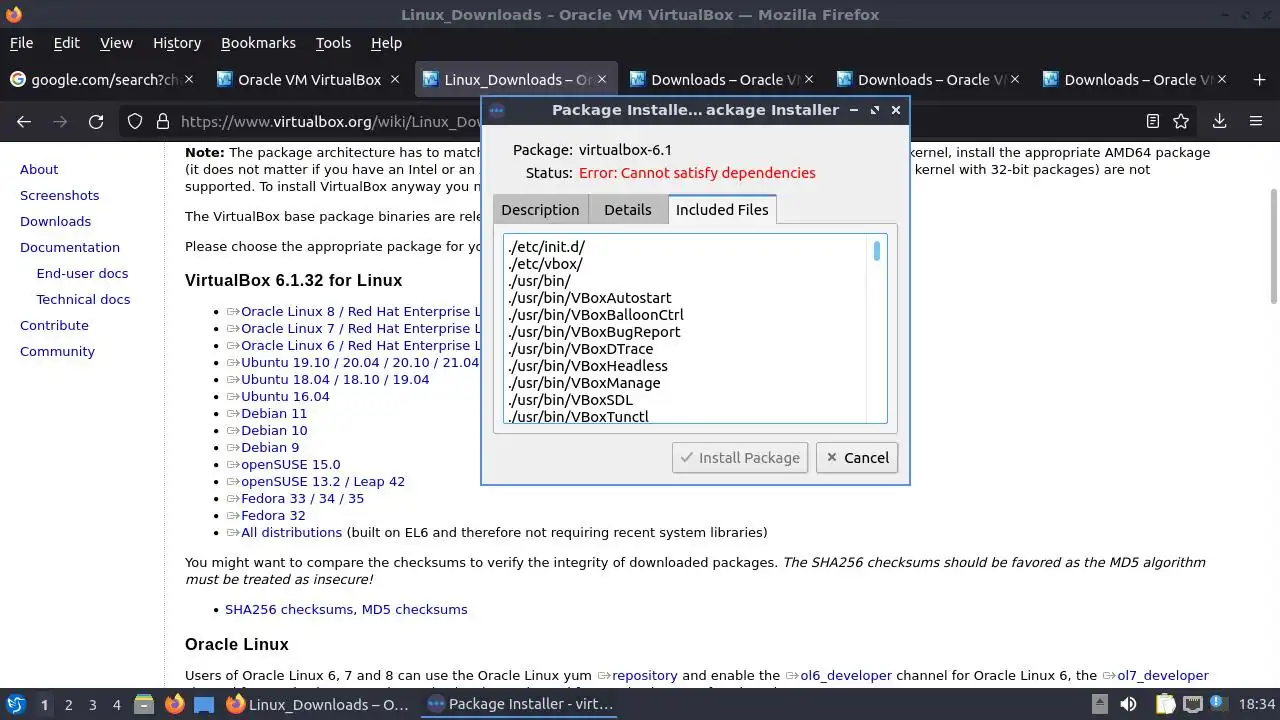The height and width of the screenshot is (720, 1280).
Task: Open the Community sidebar link
Action: [x=57, y=351]
